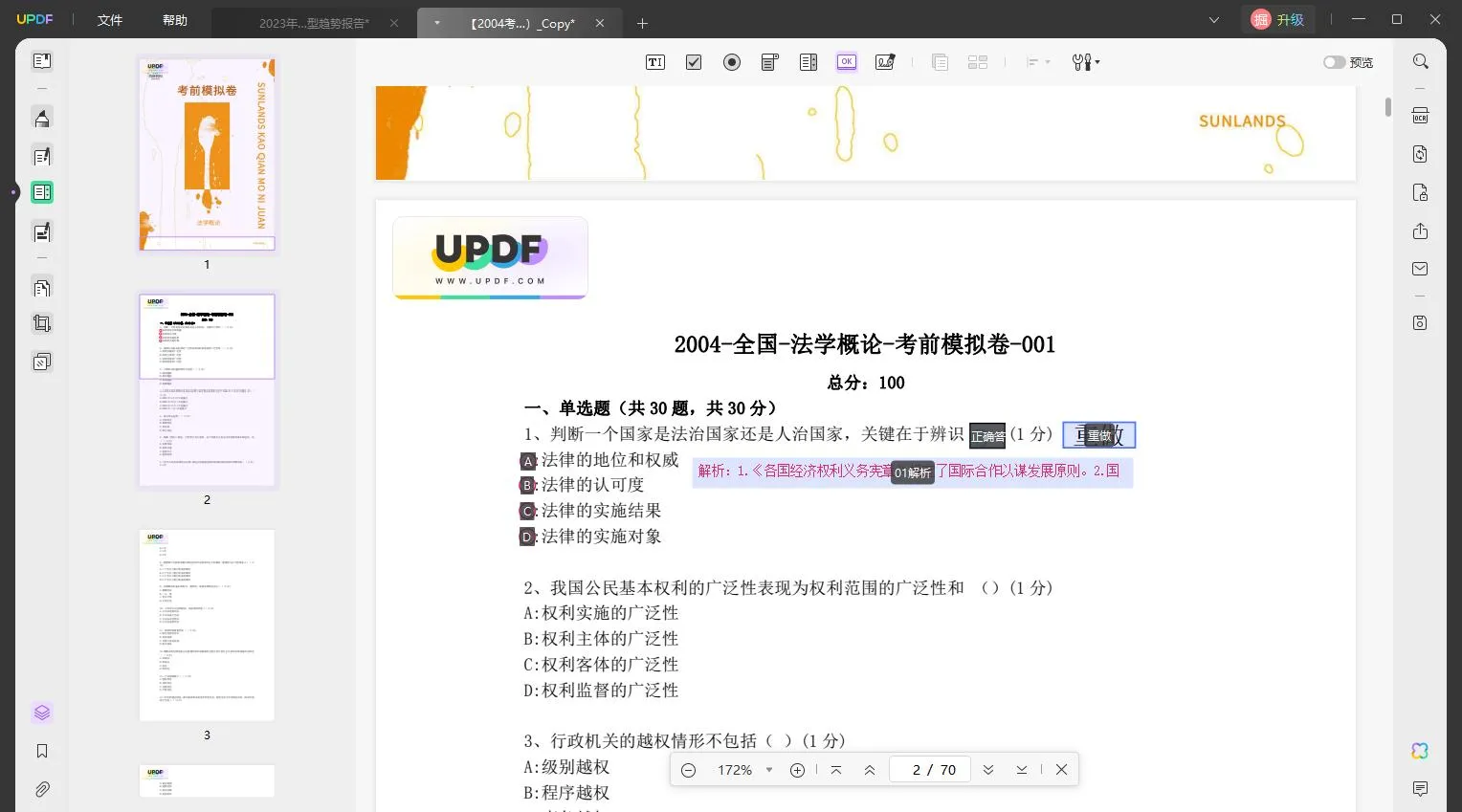Open the Organize Pages tool
1462x812 pixels.
click(42, 287)
